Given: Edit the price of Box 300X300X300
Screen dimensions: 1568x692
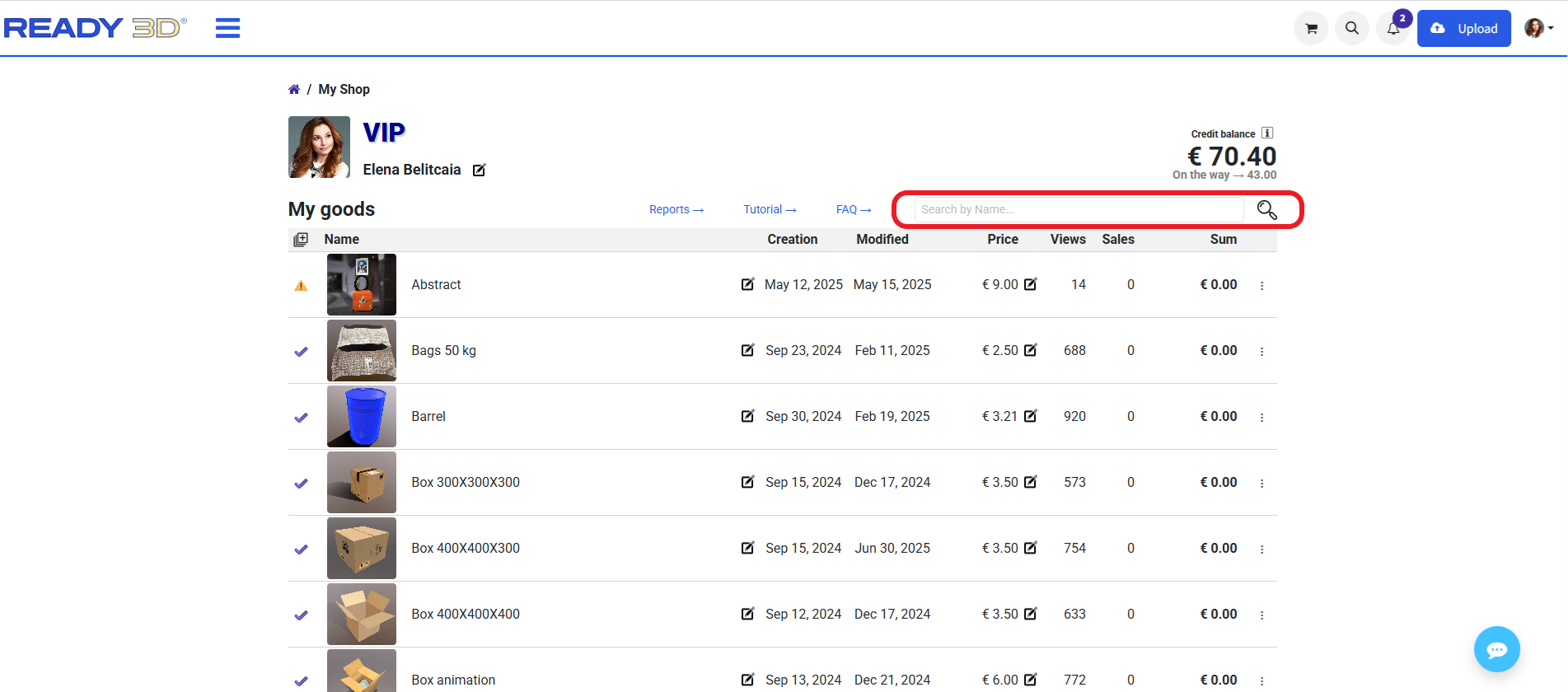Looking at the screenshot, I should tap(1030, 482).
